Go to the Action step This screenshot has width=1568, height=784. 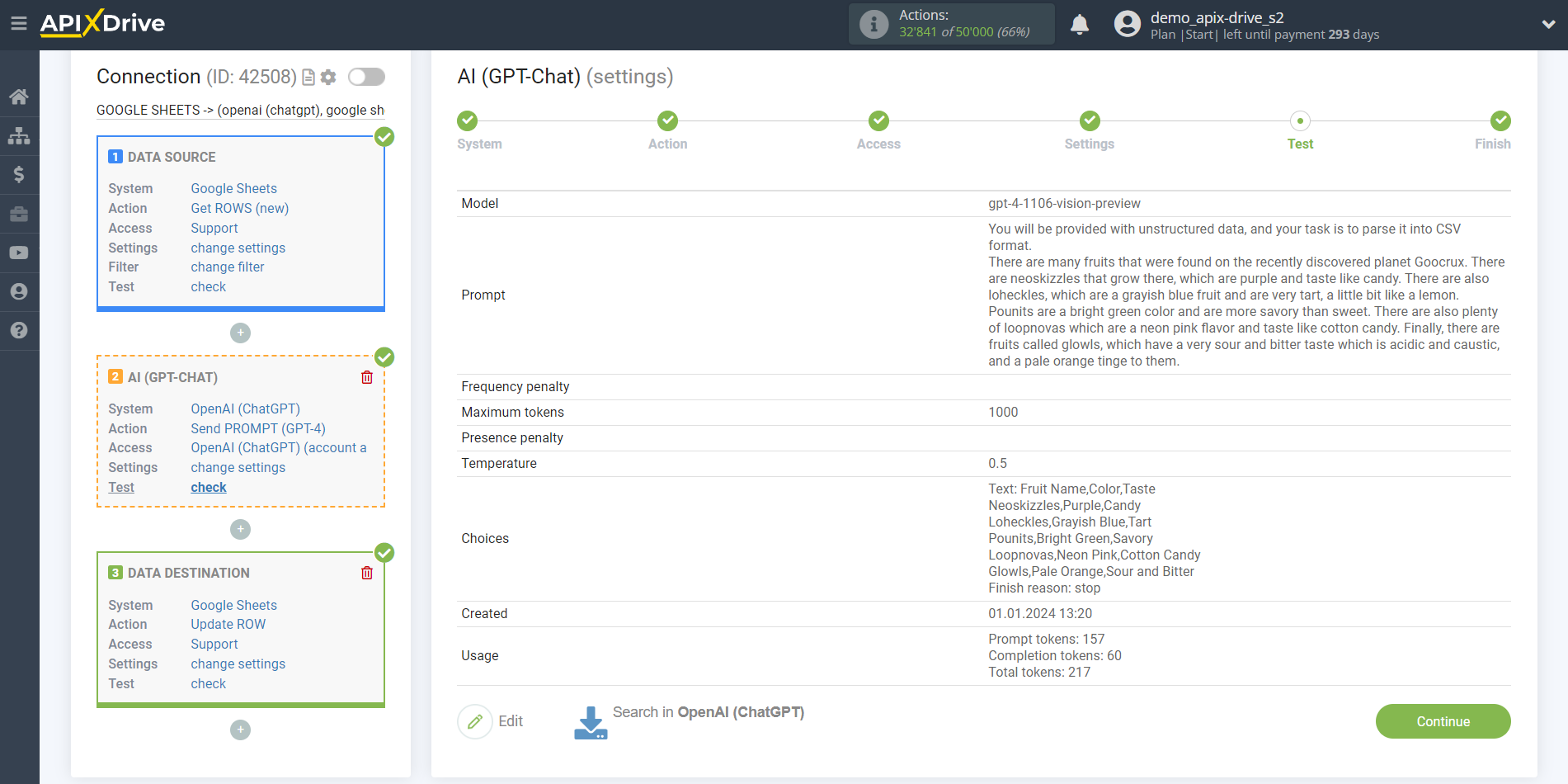668,121
